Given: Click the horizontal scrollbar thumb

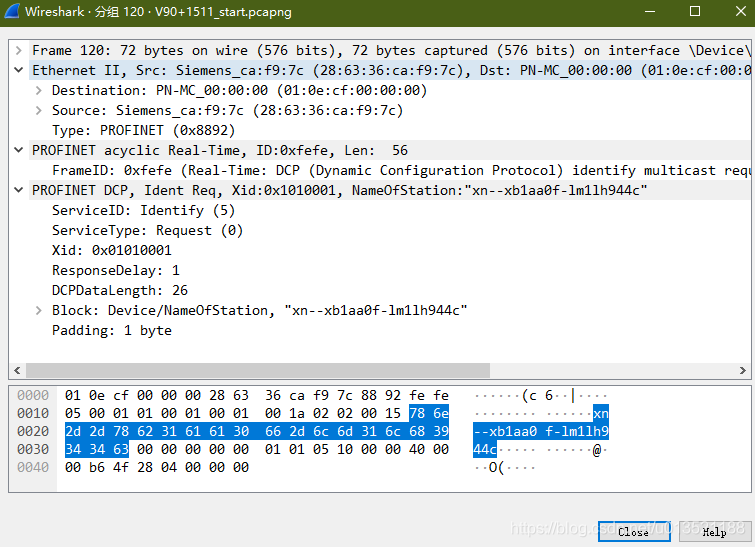Looking at the screenshot, I should (258, 370).
